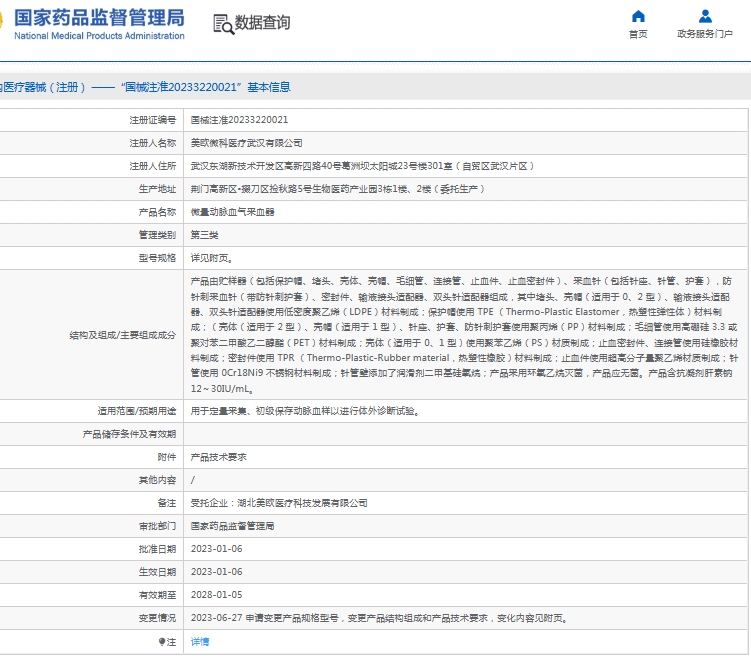
Task: Select remark 受托企业：湖北美欧医疗科技发展有限公司
Action: click(x=279, y=503)
